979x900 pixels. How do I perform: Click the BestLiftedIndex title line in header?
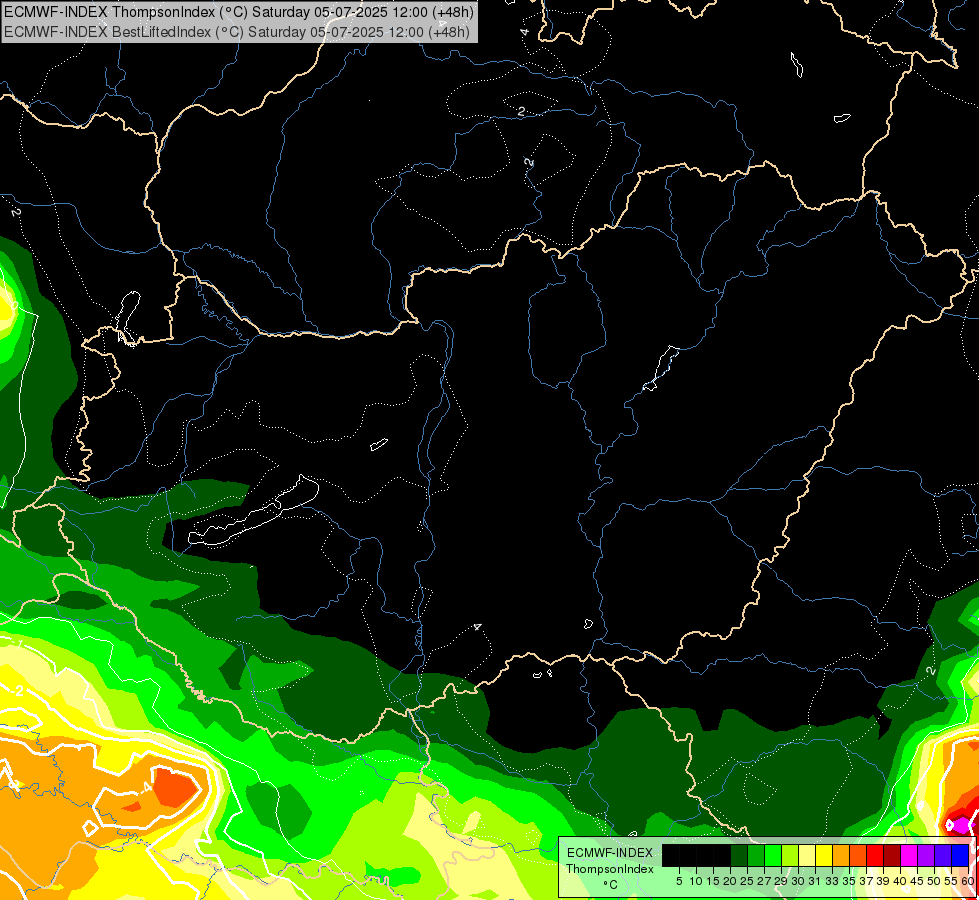236,31
